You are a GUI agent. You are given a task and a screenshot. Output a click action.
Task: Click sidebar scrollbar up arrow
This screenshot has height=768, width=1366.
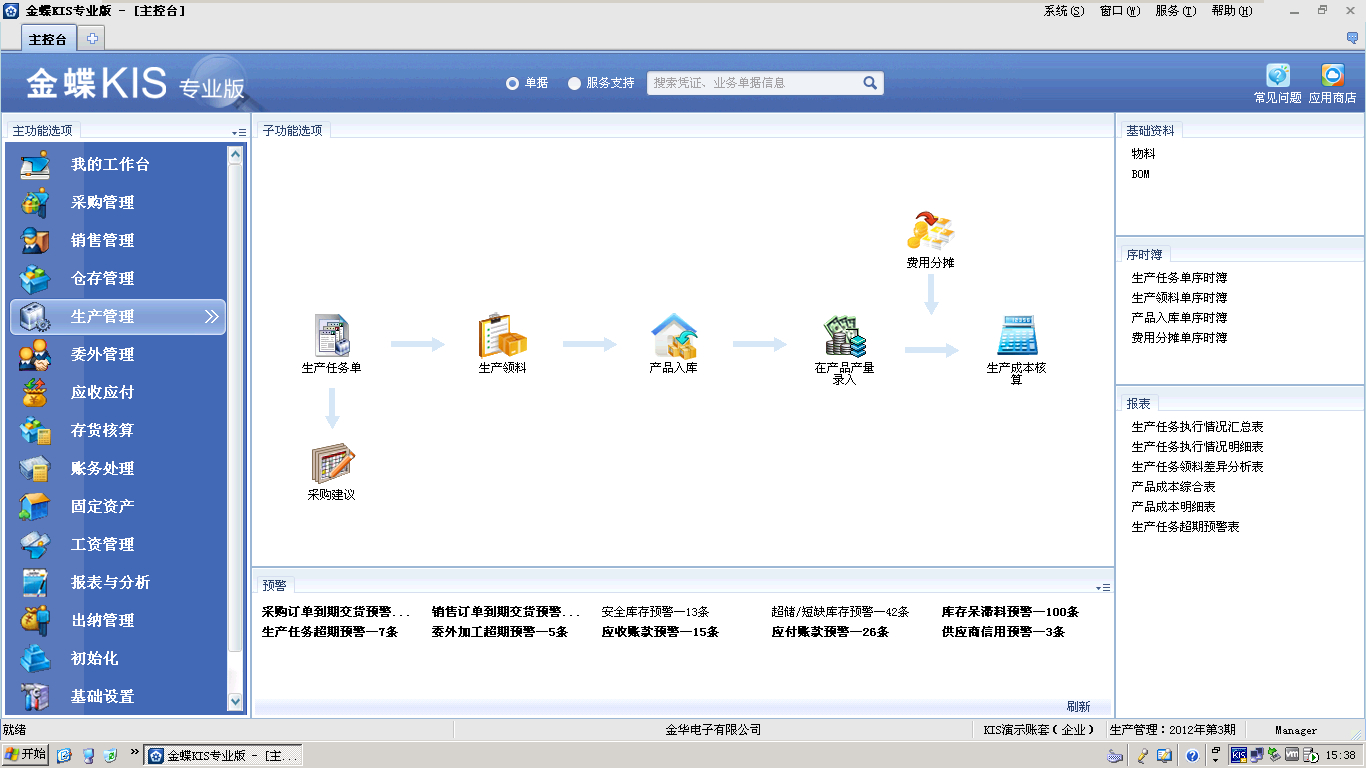coord(236,154)
